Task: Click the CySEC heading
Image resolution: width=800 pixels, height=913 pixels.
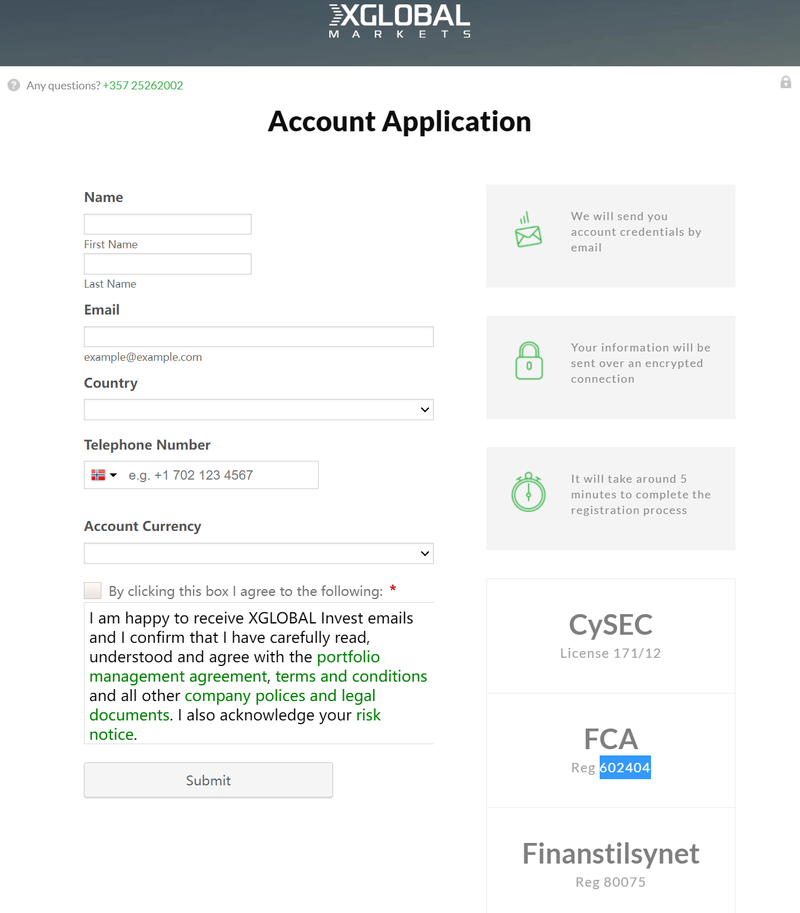Action: point(611,625)
